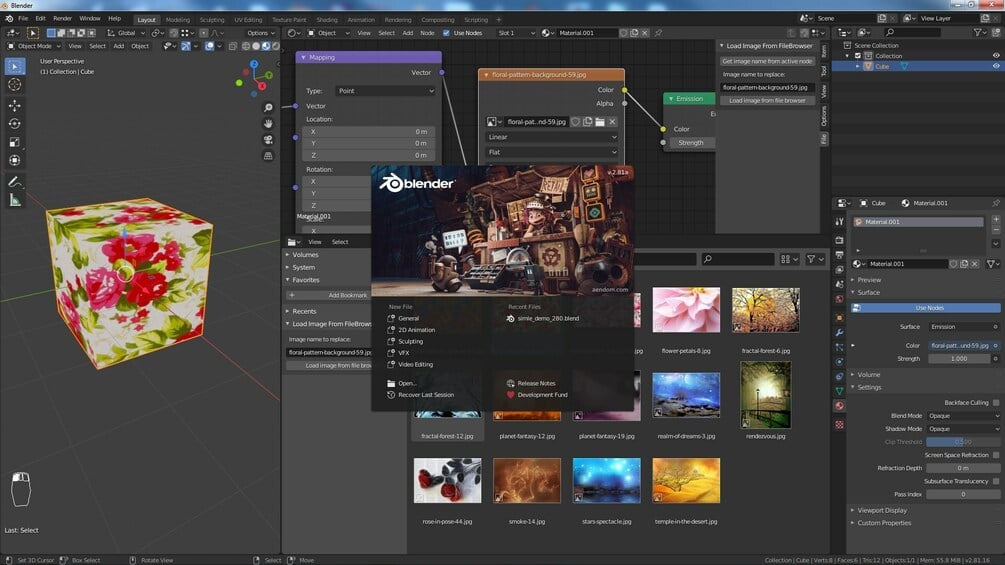The height and width of the screenshot is (565, 1005).
Task: Open the Linear interpolation dropdown
Action: pyautogui.click(x=552, y=137)
